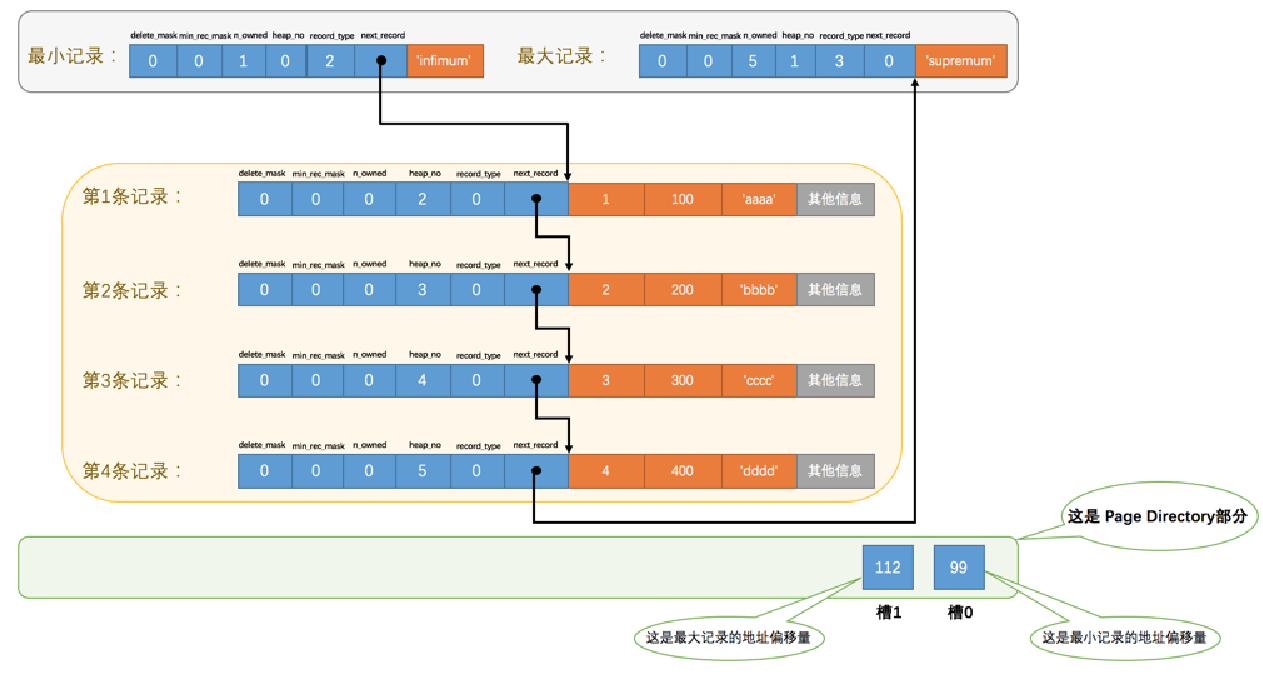Select the 最大记录 label

562,56
